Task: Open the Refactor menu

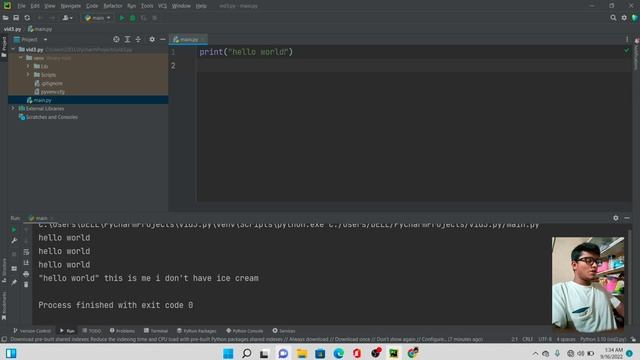Action: tap(113, 6)
